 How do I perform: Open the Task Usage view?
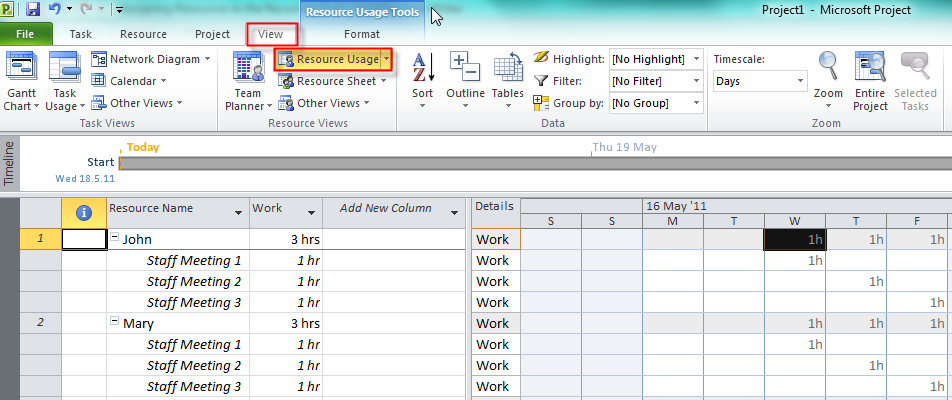click(x=65, y=70)
